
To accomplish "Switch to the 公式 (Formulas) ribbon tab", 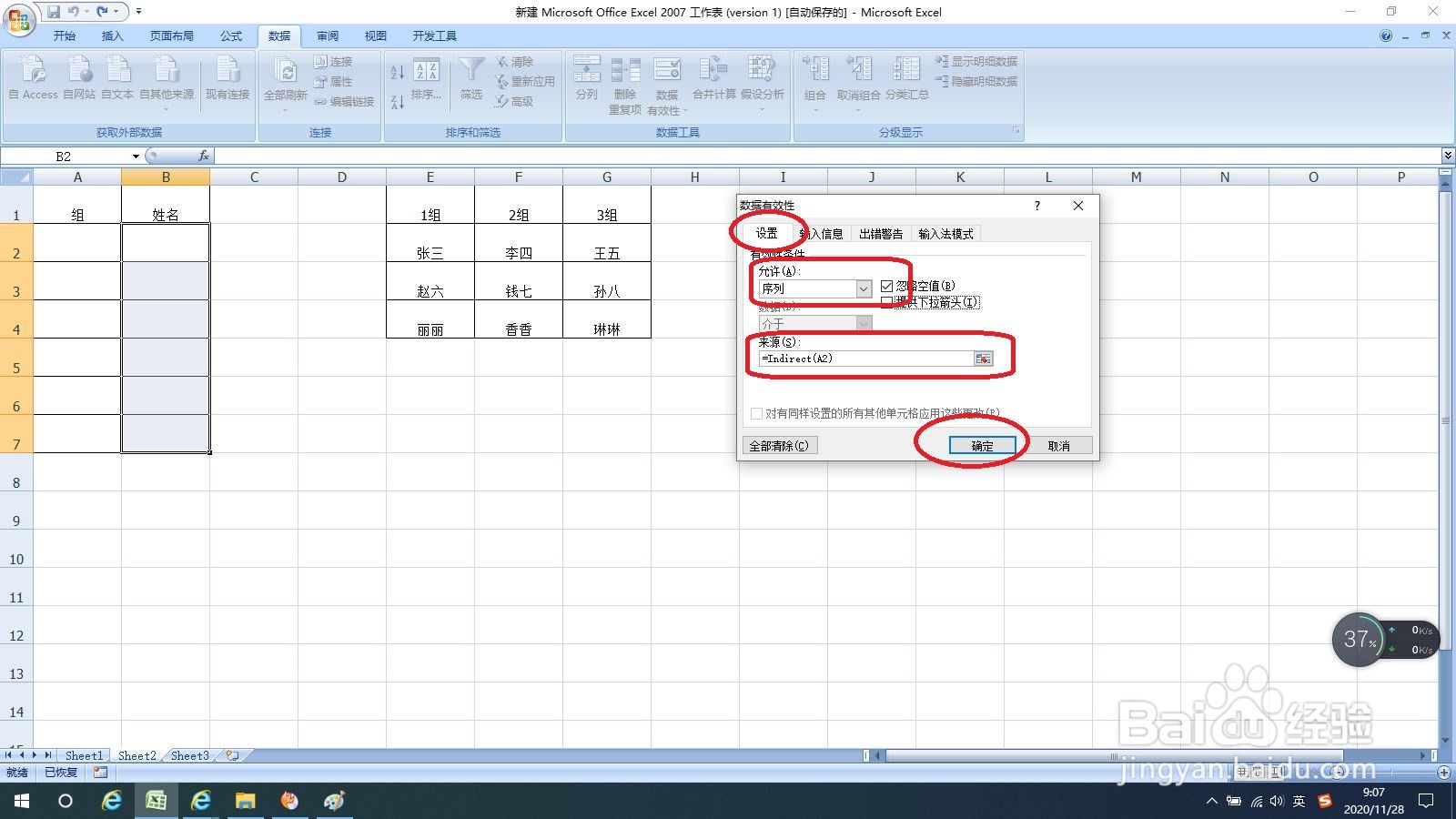I will [231, 36].
